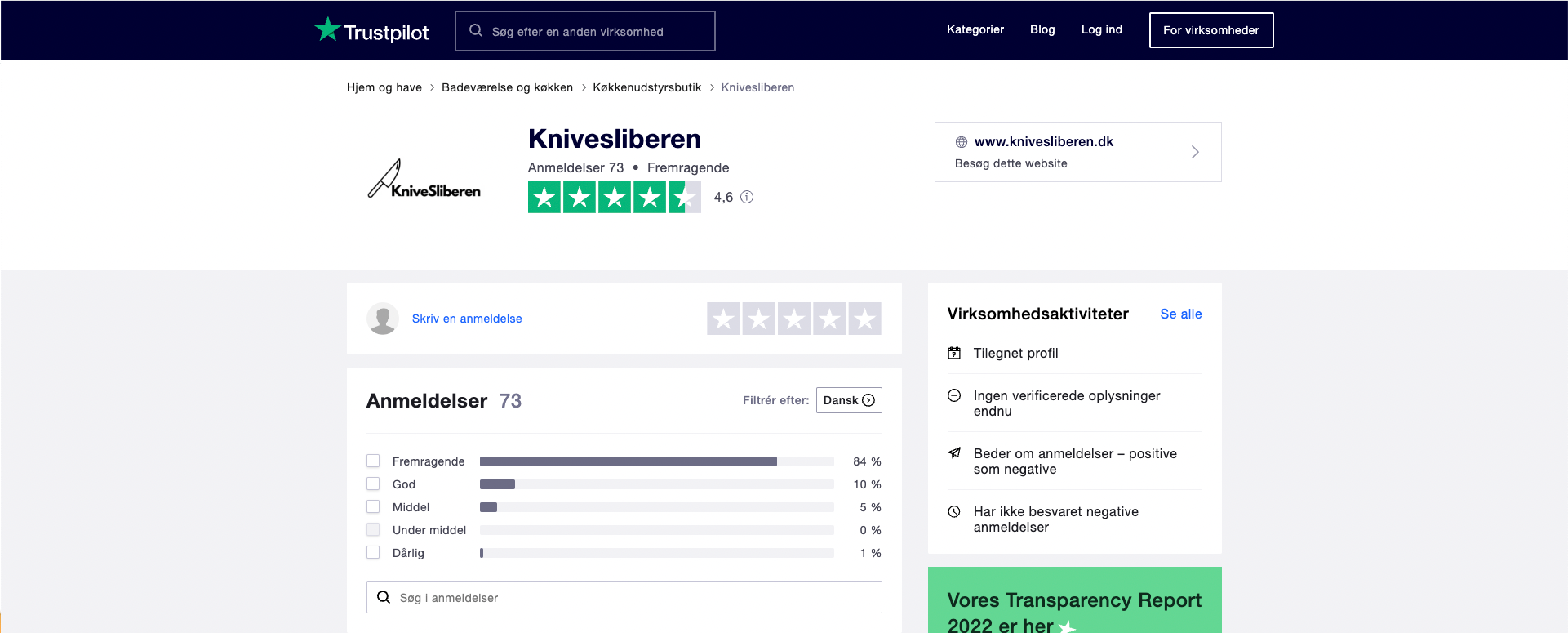Check the God filter checkbox
Image resolution: width=1568 pixels, height=633 pixels.
click(x=373, y=484)
